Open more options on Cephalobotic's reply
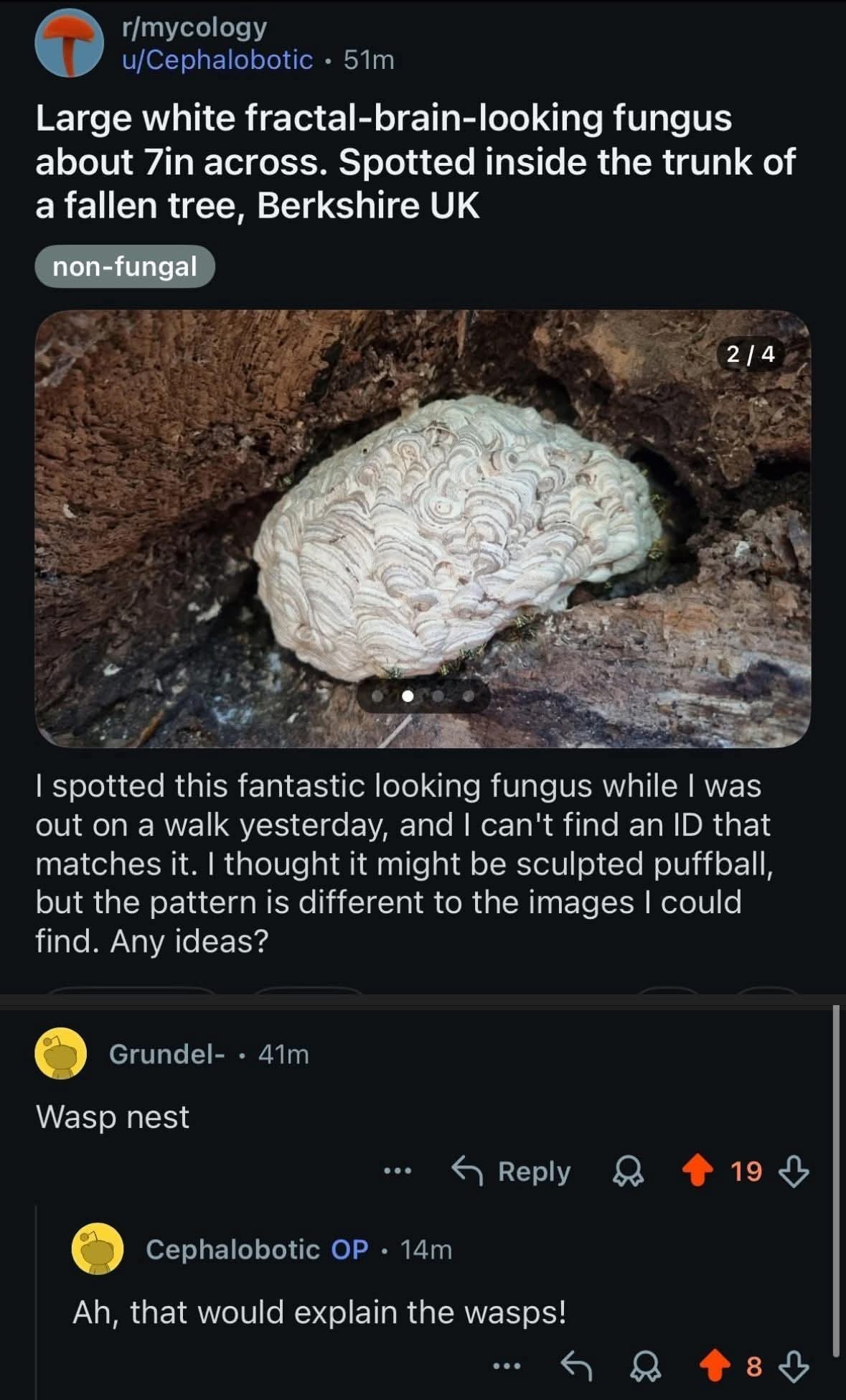This screenshot has height=1400, width=846. pyautogui.click(x=507, y=1366)
